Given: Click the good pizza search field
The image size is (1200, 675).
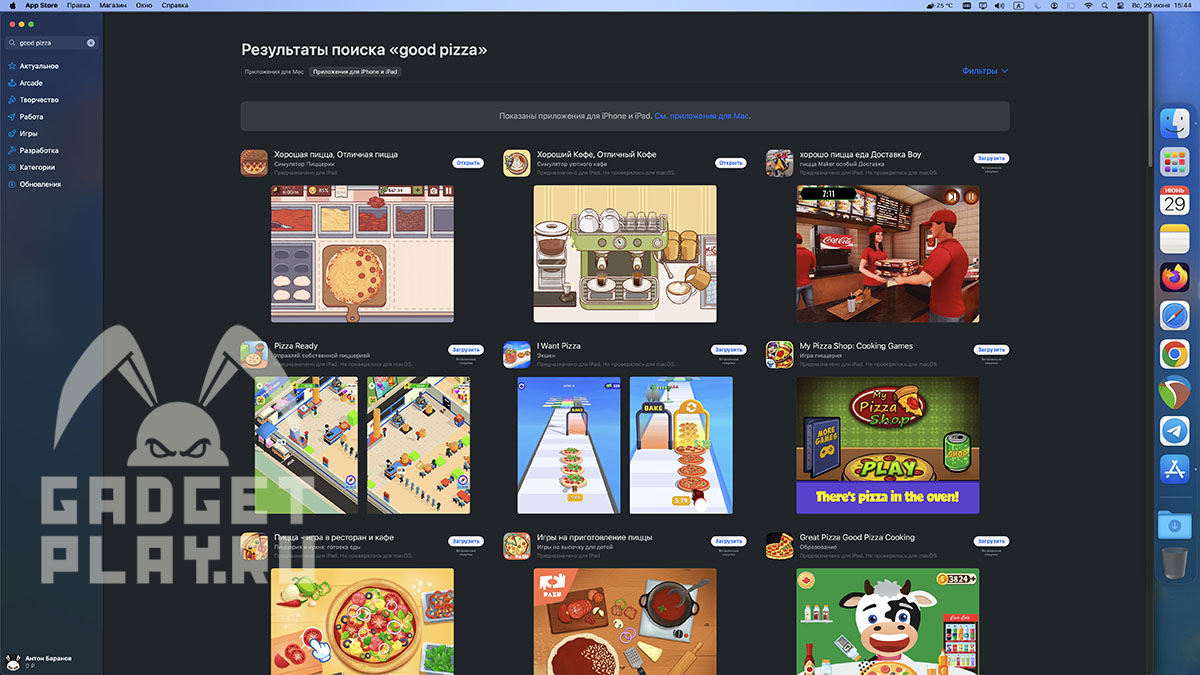Looking at the screenshot, I should (x=50, y=43).
